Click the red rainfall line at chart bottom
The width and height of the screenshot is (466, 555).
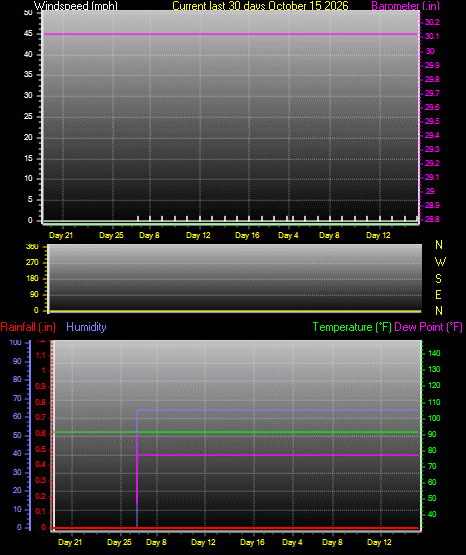(235, 528)
